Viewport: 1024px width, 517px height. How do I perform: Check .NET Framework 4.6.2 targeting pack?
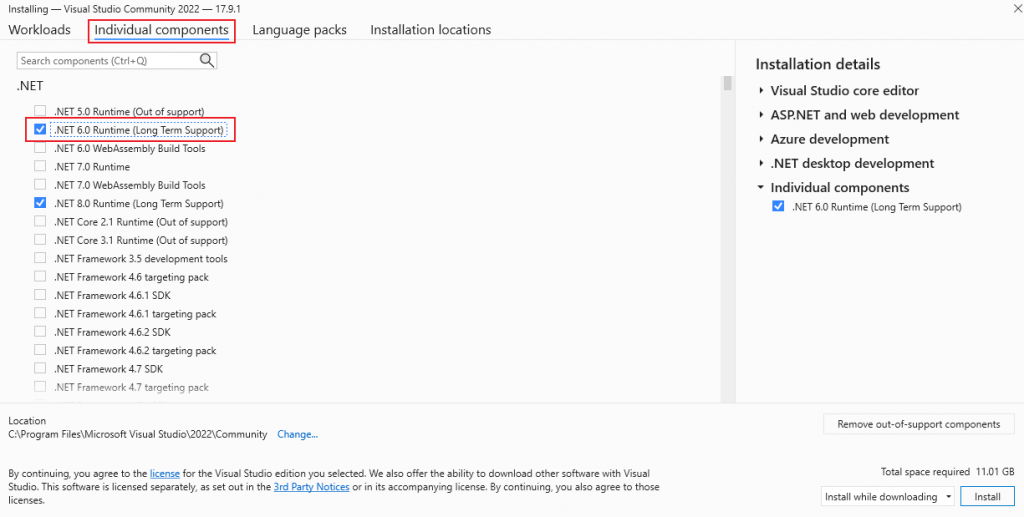[x=40, y=349]
